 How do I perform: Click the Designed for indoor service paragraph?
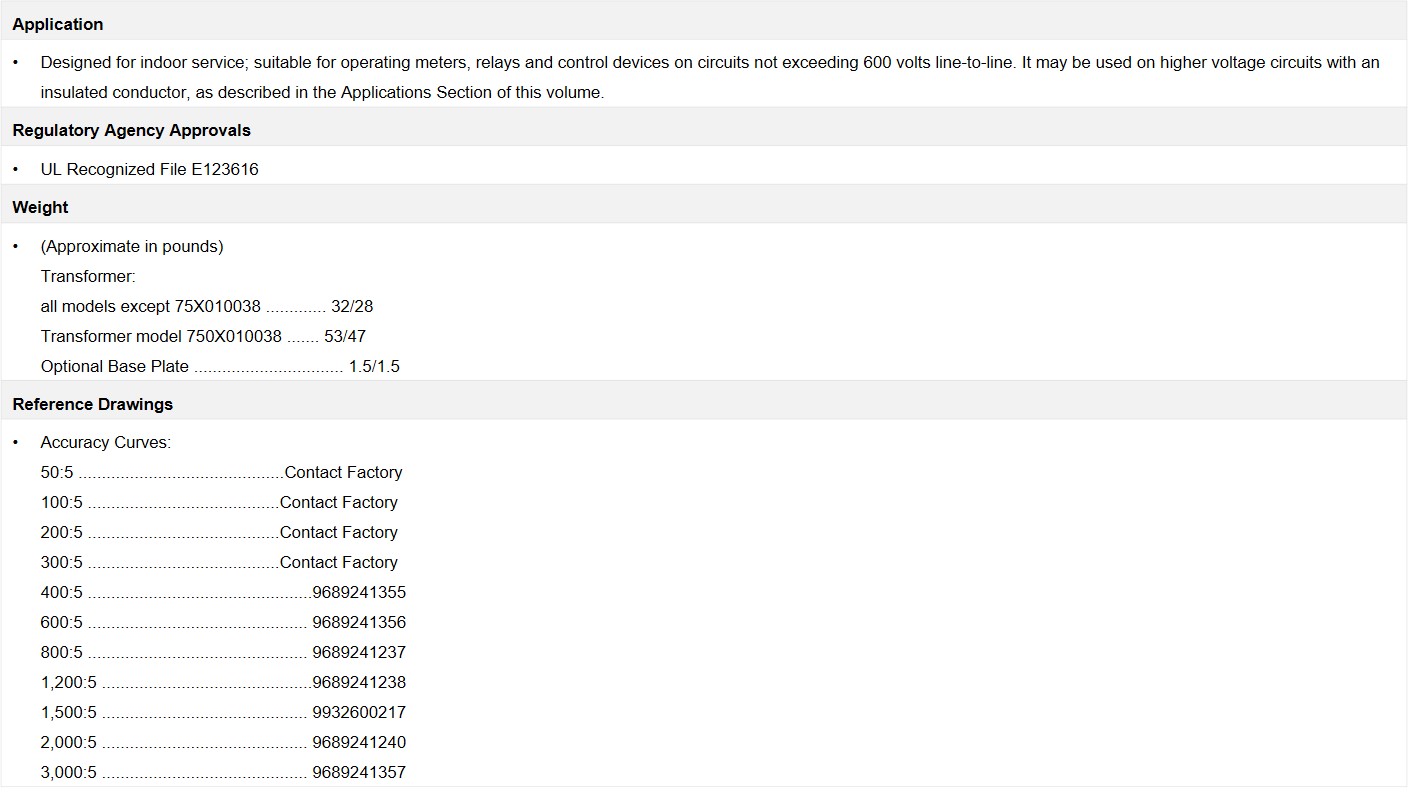point(710,77)
